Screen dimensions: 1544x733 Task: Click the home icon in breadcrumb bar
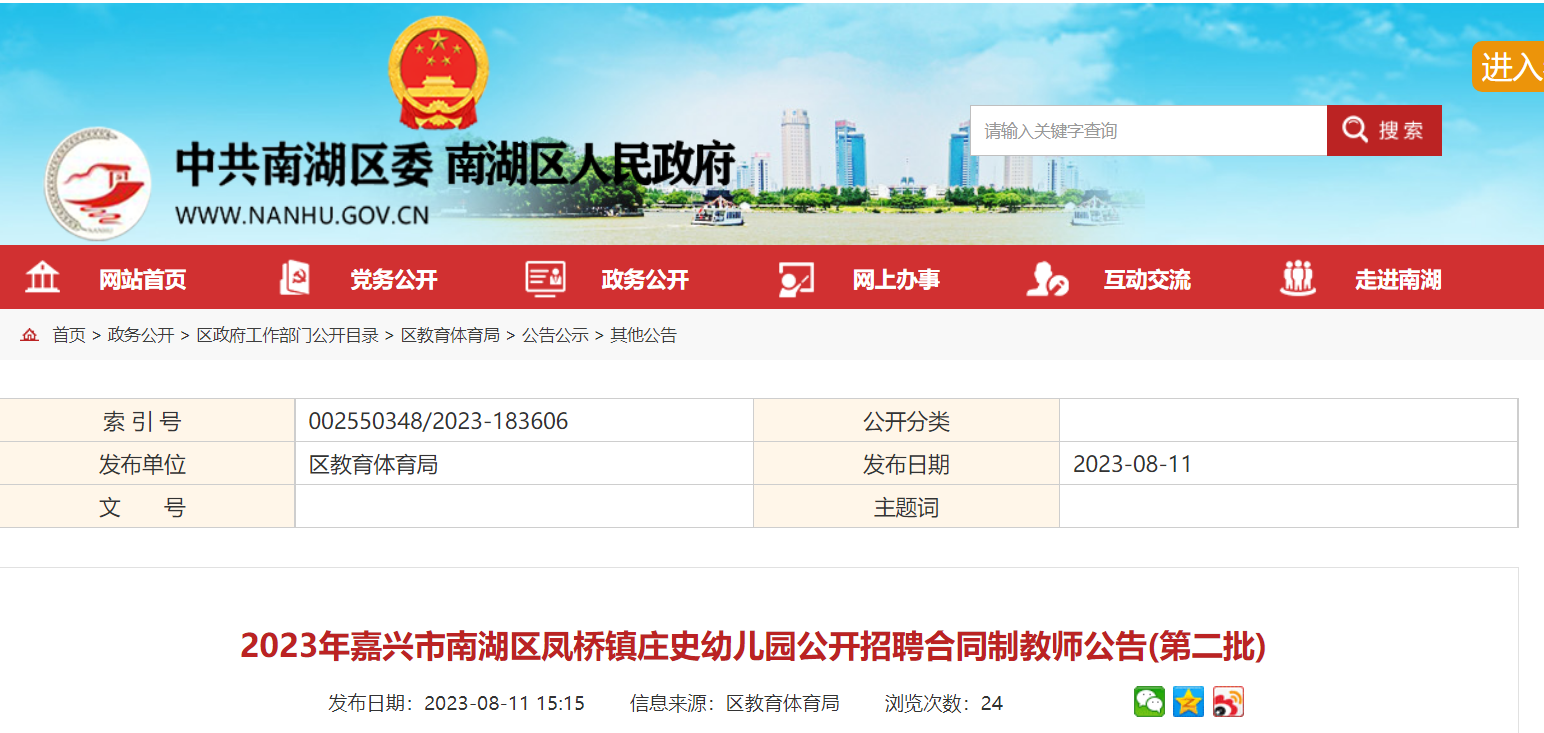pyautogui.click(x=29, y=335)
